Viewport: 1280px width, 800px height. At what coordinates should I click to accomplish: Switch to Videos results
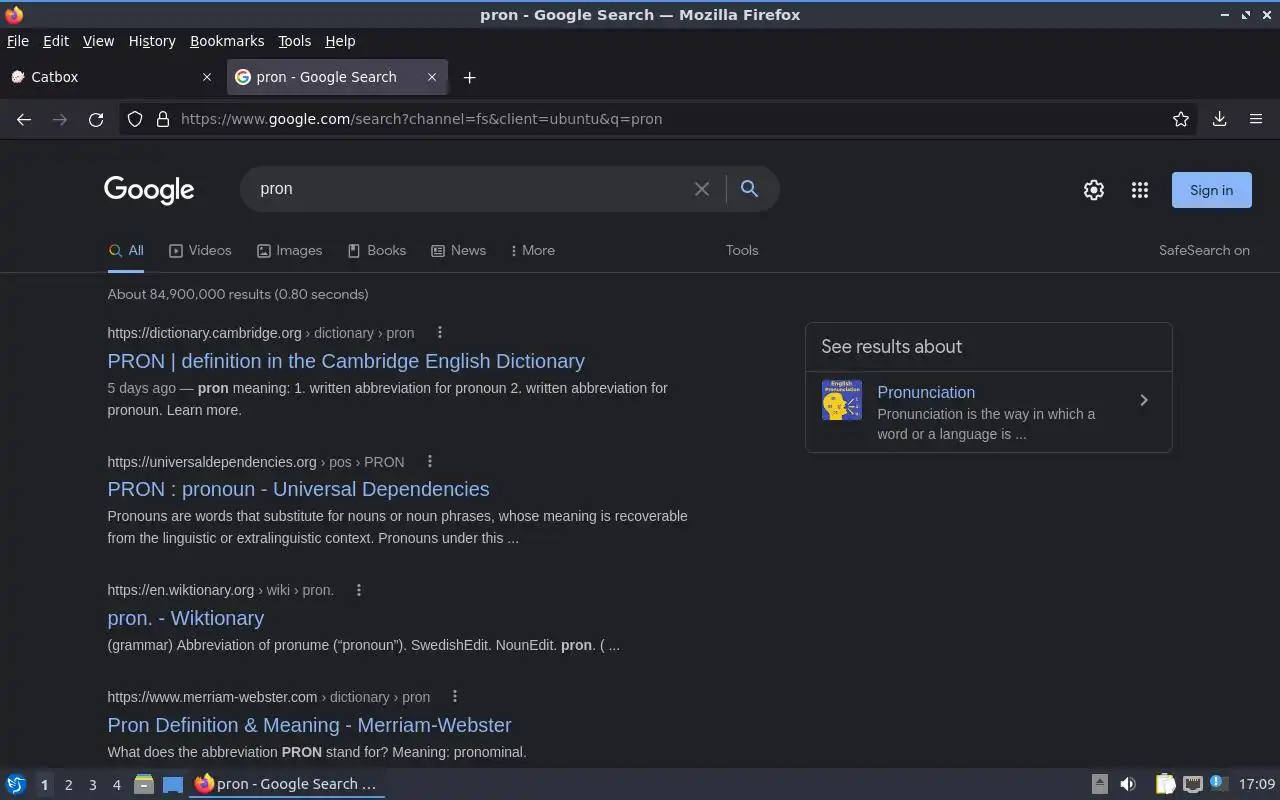pos(200,251)
